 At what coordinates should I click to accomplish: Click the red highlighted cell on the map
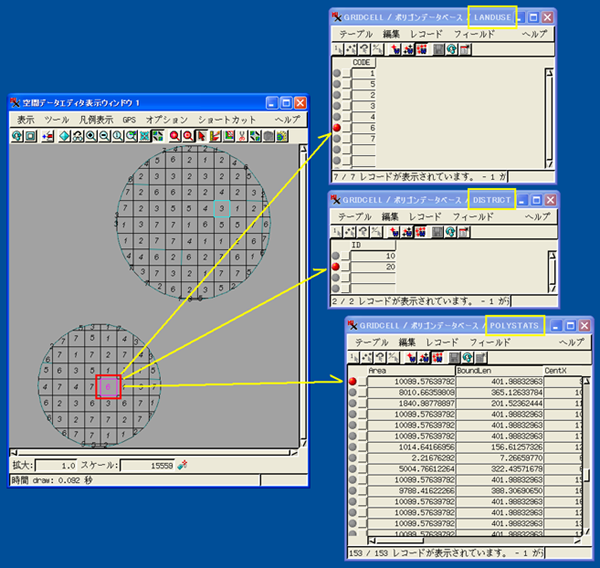click(x=108, y=385)
